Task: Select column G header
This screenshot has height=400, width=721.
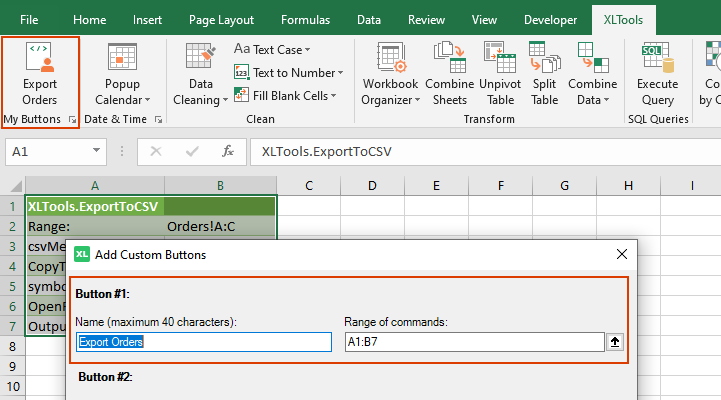Action: (564, 186)
